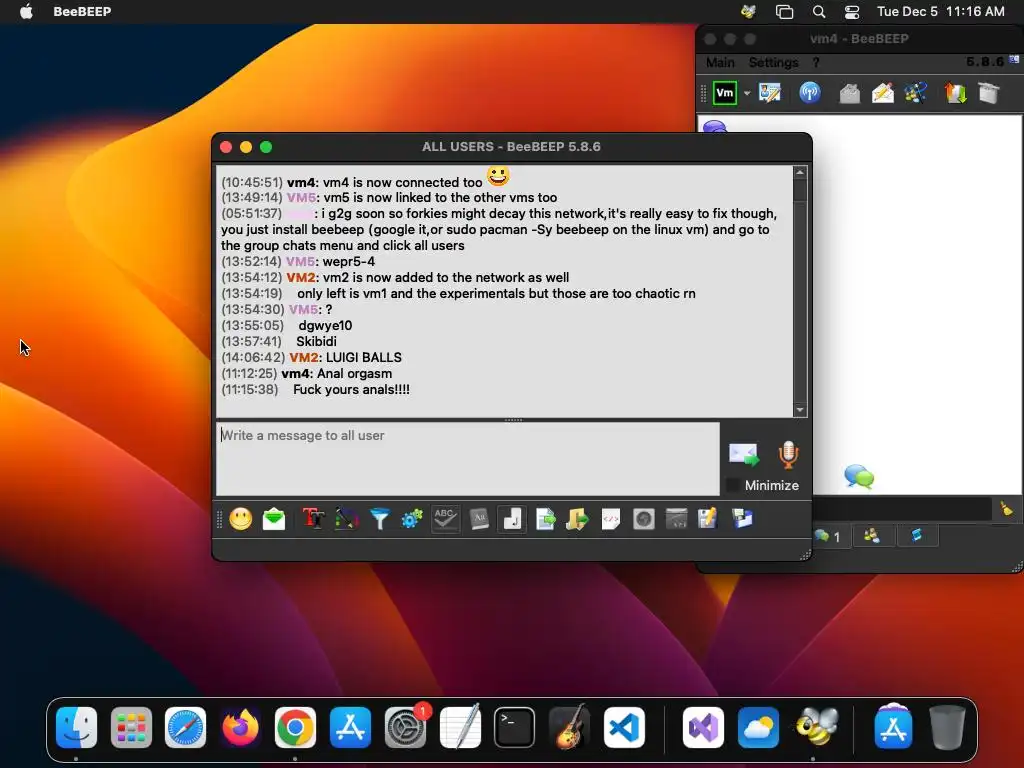Click the blue broadcast antenna icon
1024x768 pixels.
[810, 93]
